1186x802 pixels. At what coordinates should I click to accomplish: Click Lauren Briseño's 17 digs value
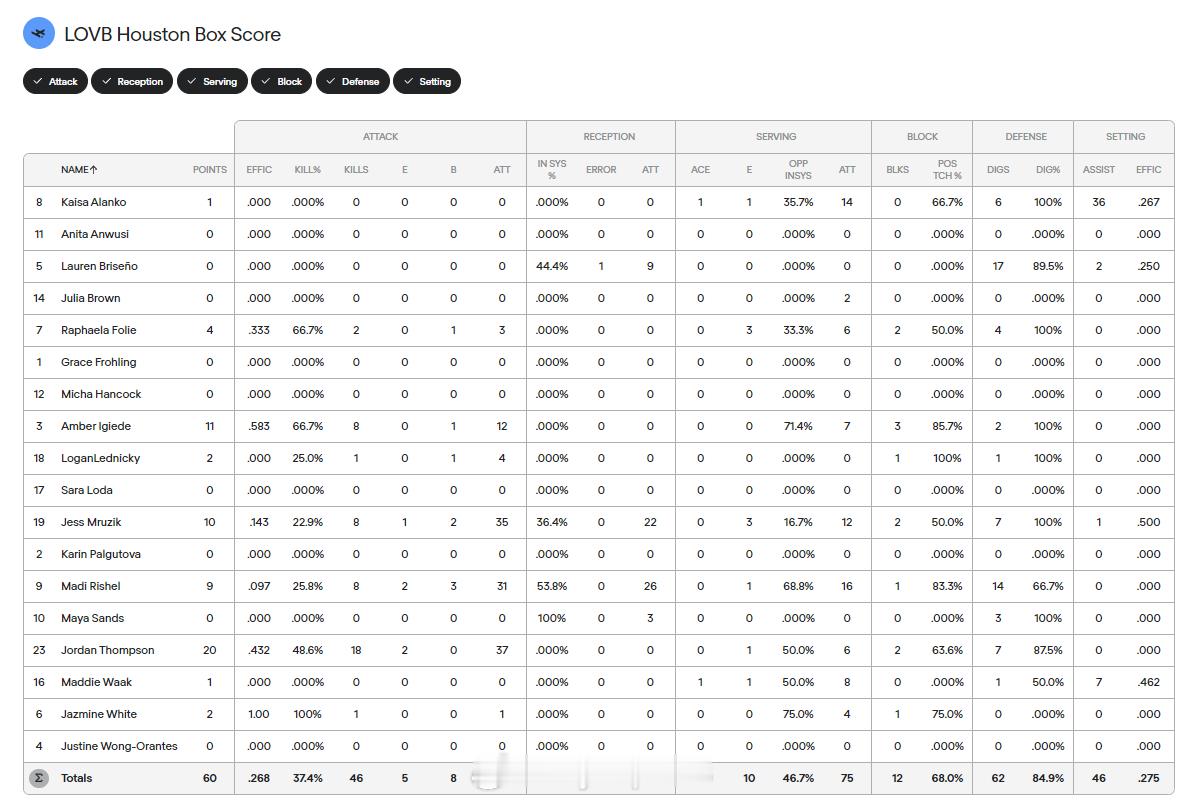tap(998, 266)
